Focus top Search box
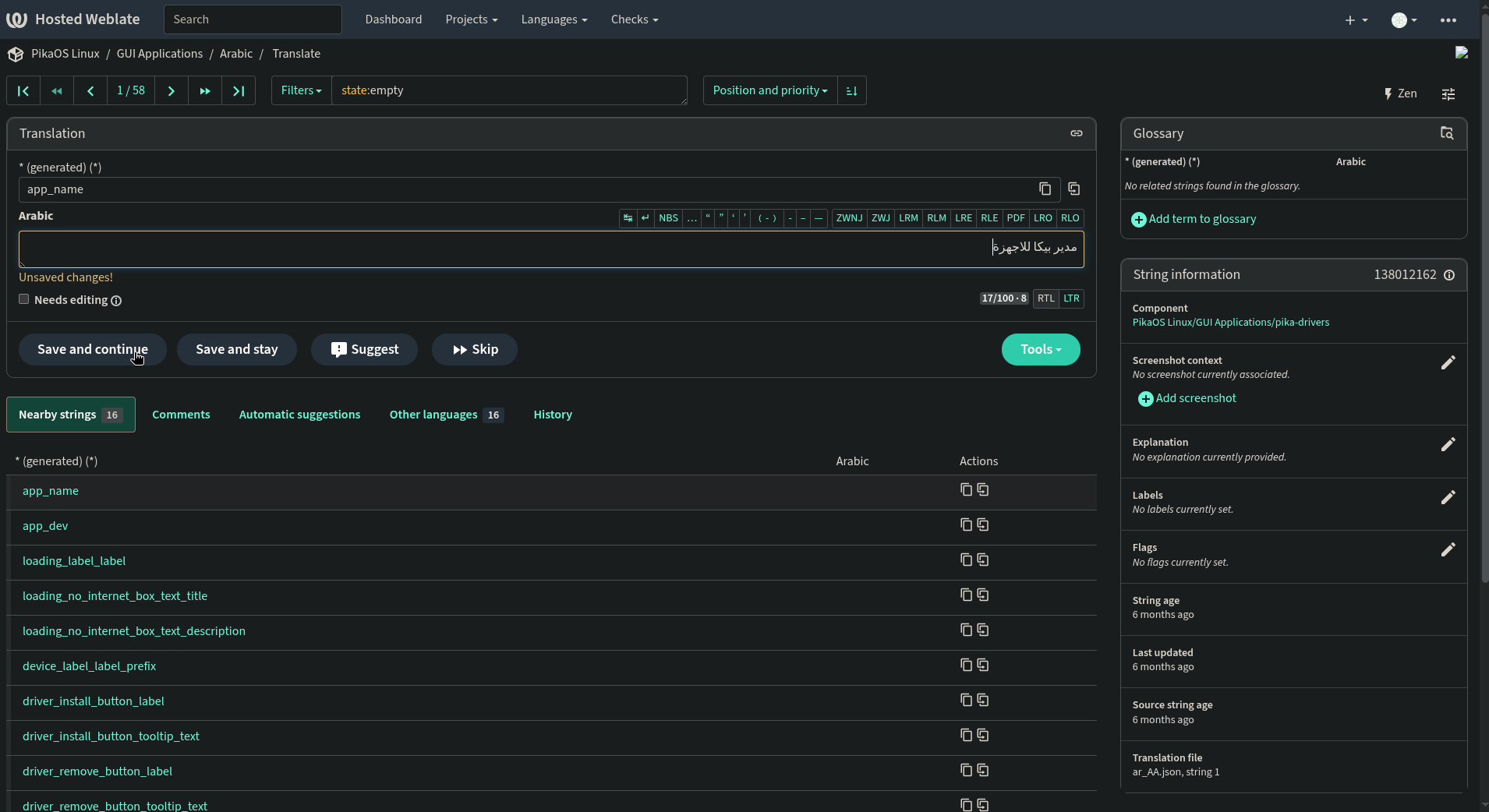 (x=253, y=19)
